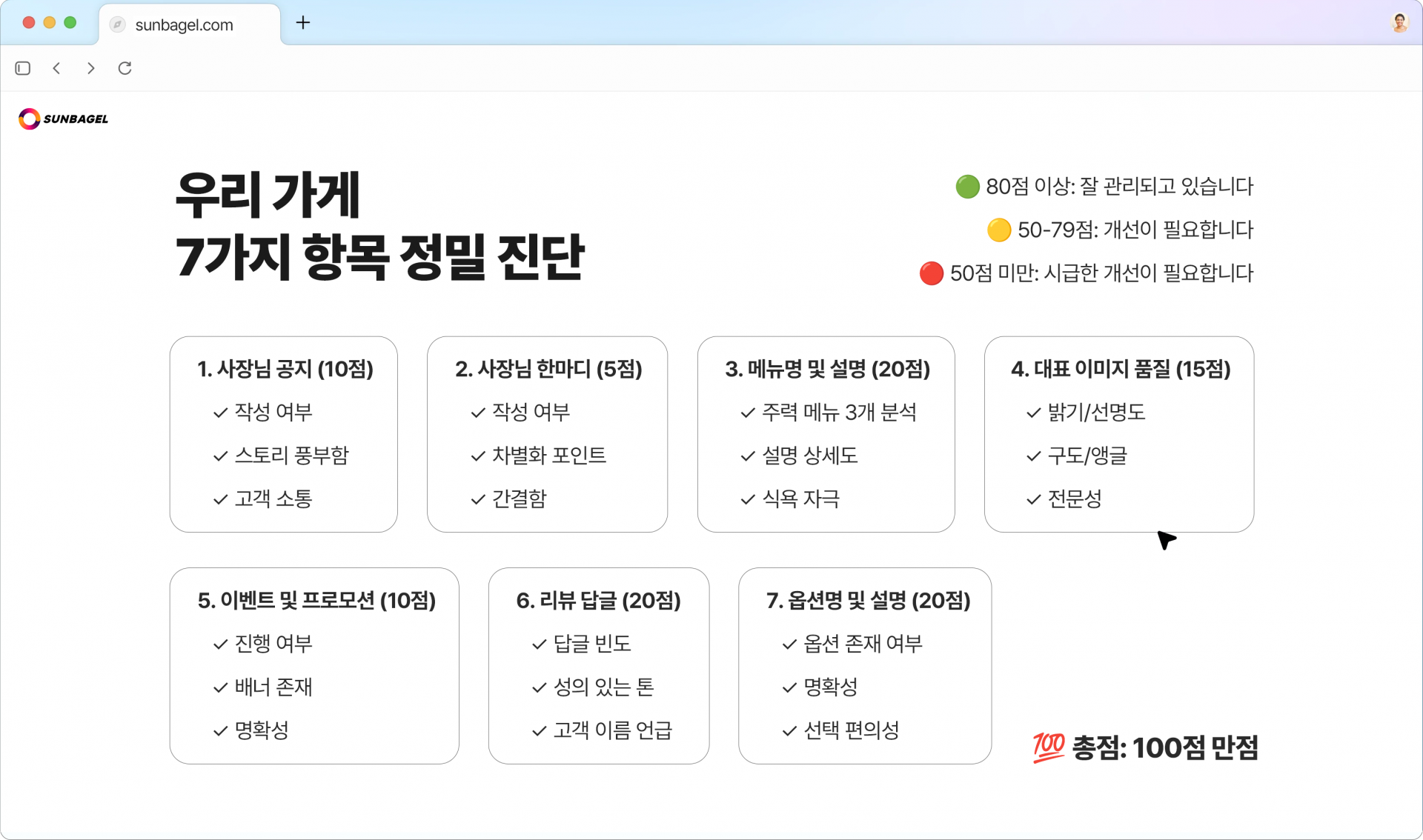1423x840 pixels.
Task: Expand the 이벤트 및 프로모션 card
Action: click(x=314, y=666)
